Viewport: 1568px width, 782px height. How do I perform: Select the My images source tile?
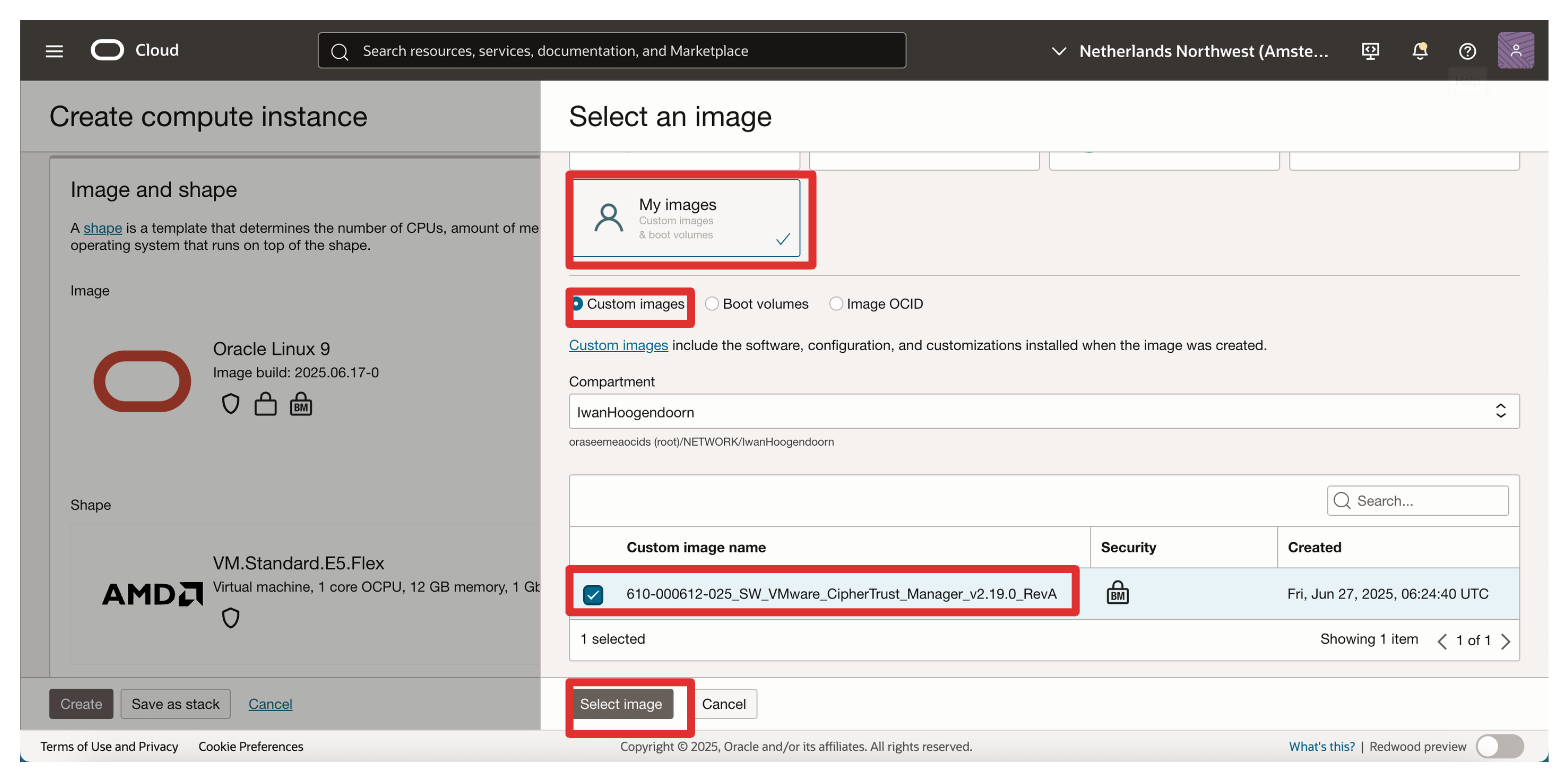(x=686, y=218)
